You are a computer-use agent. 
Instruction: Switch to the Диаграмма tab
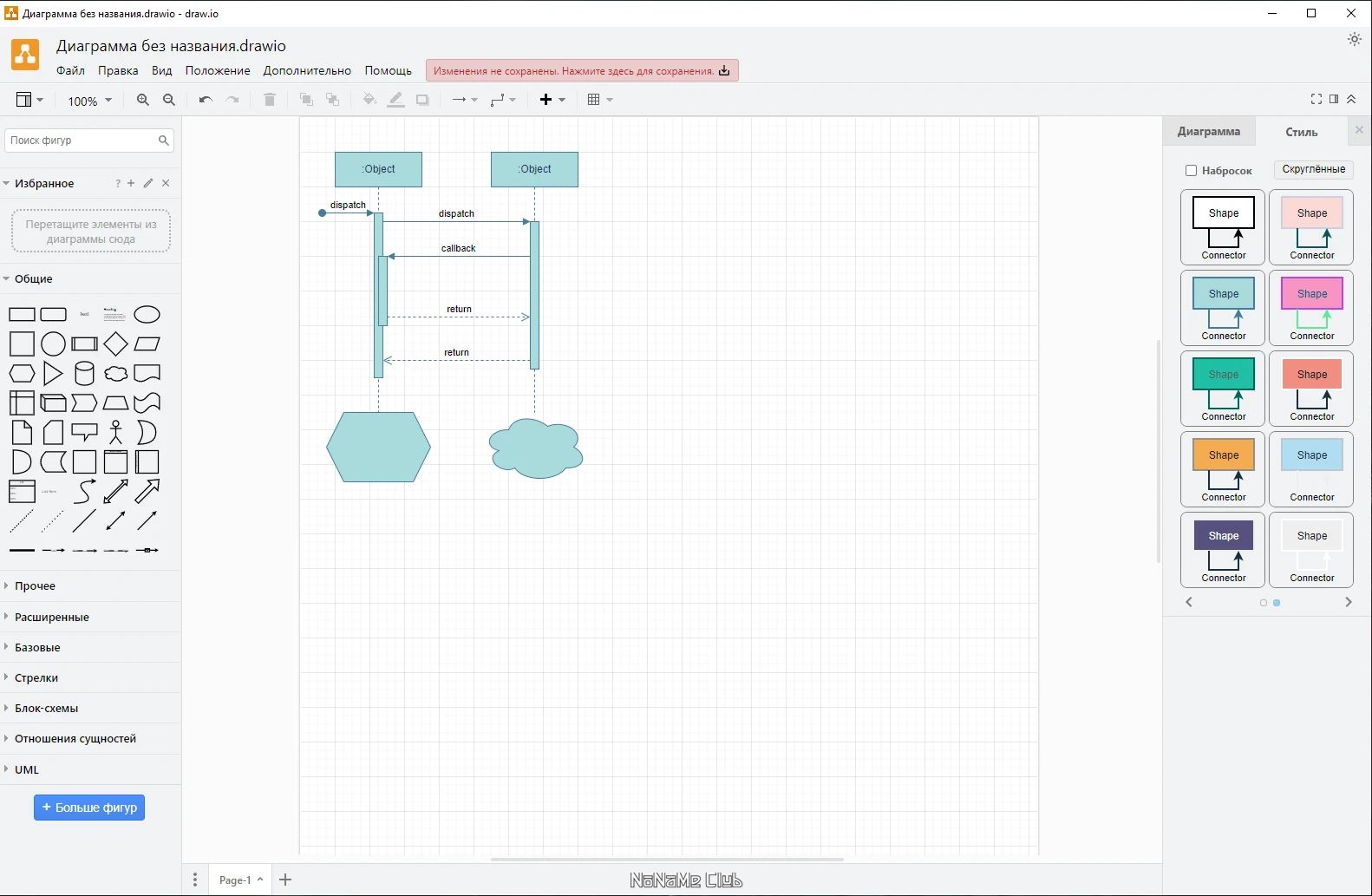click(1208, 131)
